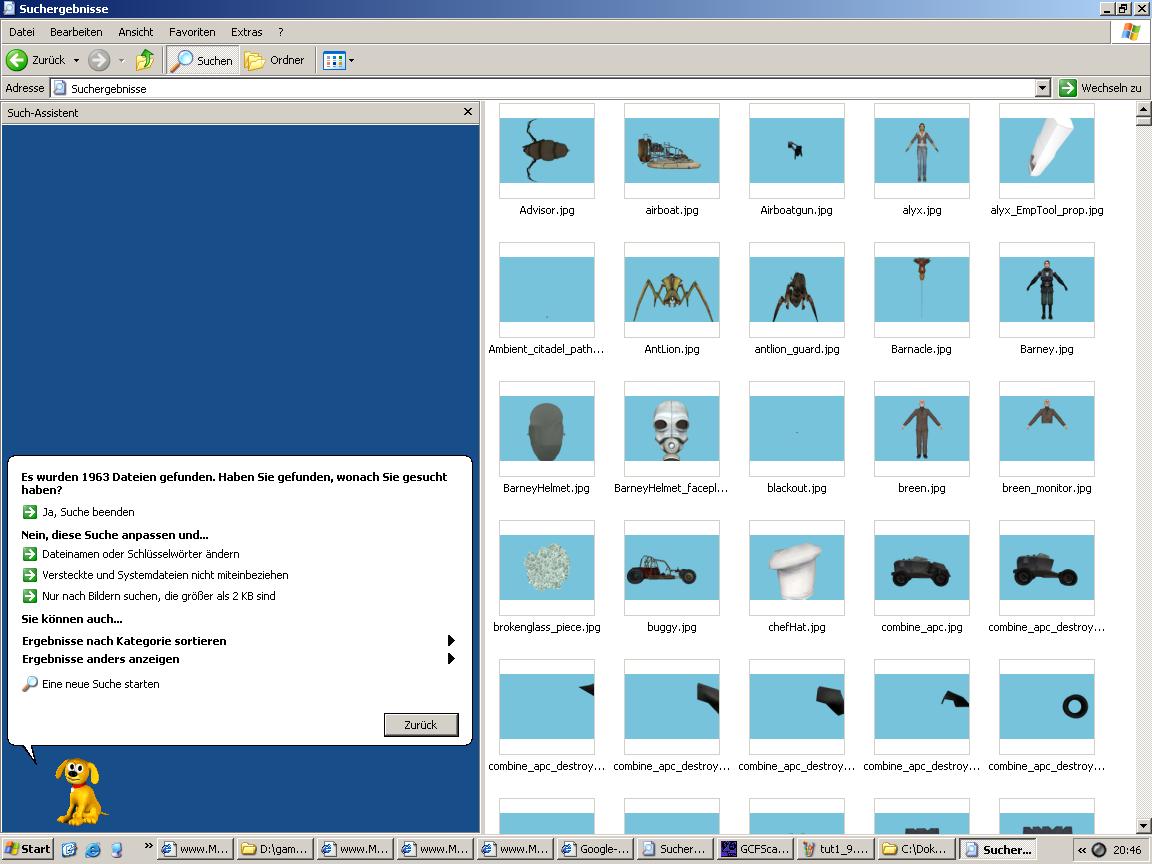Close the Such-Assistent panel
1152x864 pixels.
pyautogui.click(x=468, y=112)
